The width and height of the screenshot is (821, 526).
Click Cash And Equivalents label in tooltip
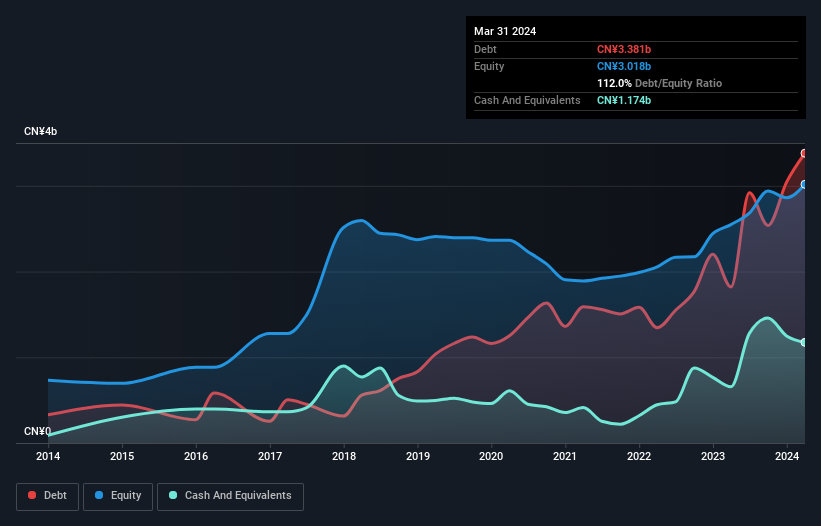pos(527,100)
